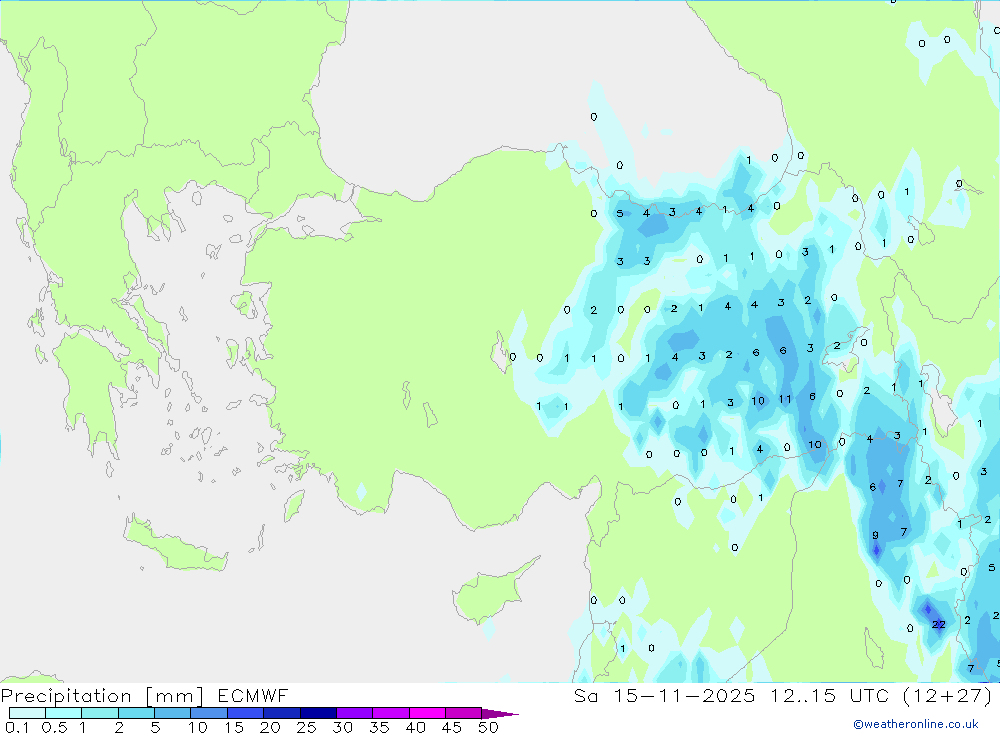Image resolution: width=1000 pixels, height=733 pixels.
Task: Click the legend label '50'
Action: [489, 727]
